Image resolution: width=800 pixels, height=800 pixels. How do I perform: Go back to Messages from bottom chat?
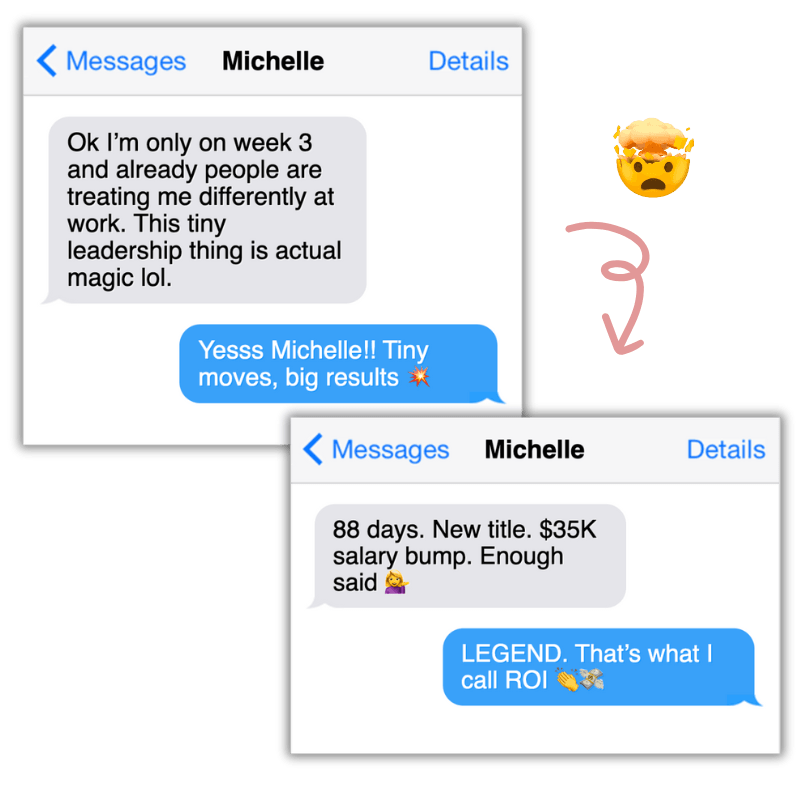click(390, 450)
